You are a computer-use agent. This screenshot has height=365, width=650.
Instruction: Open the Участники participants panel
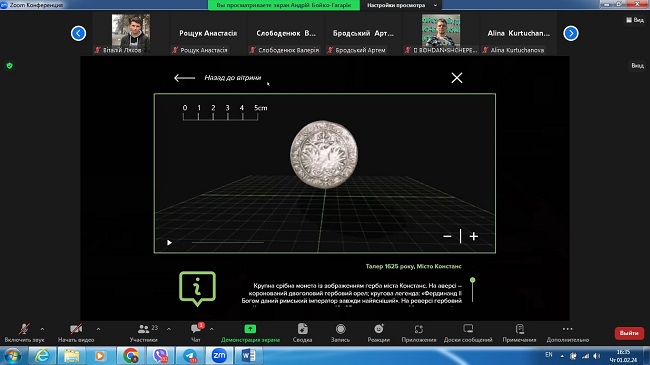143,329
